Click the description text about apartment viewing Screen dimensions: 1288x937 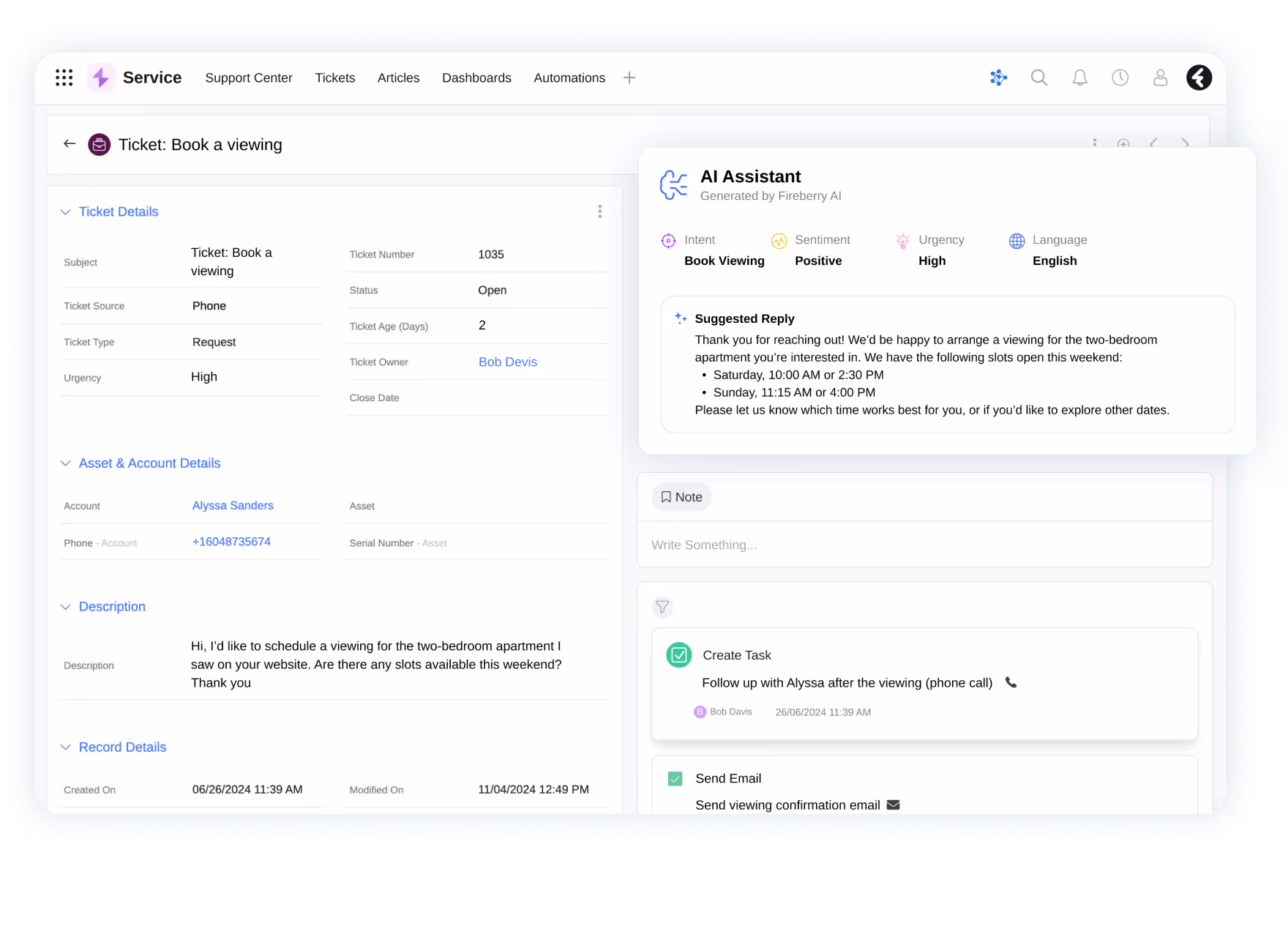click(x=376, y=665)
